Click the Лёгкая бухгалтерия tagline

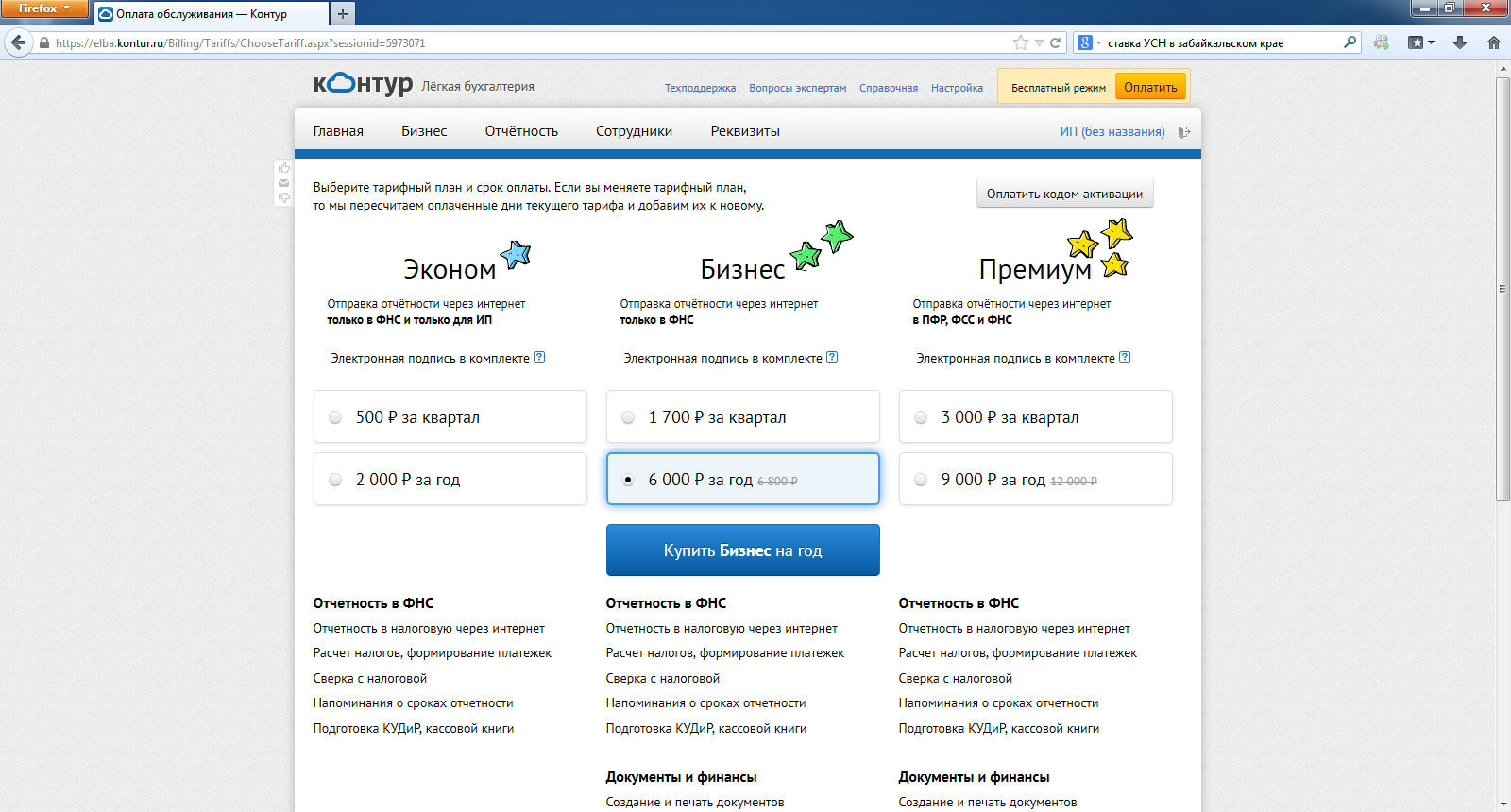click(478, 86)
